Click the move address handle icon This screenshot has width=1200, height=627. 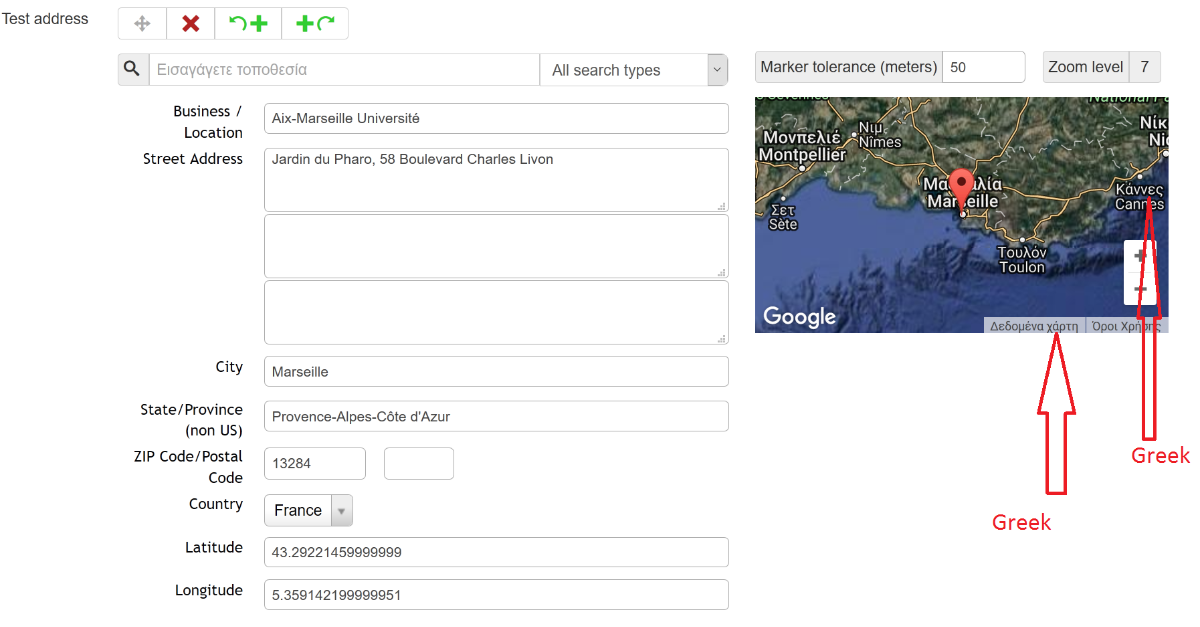tap(142, 24)
